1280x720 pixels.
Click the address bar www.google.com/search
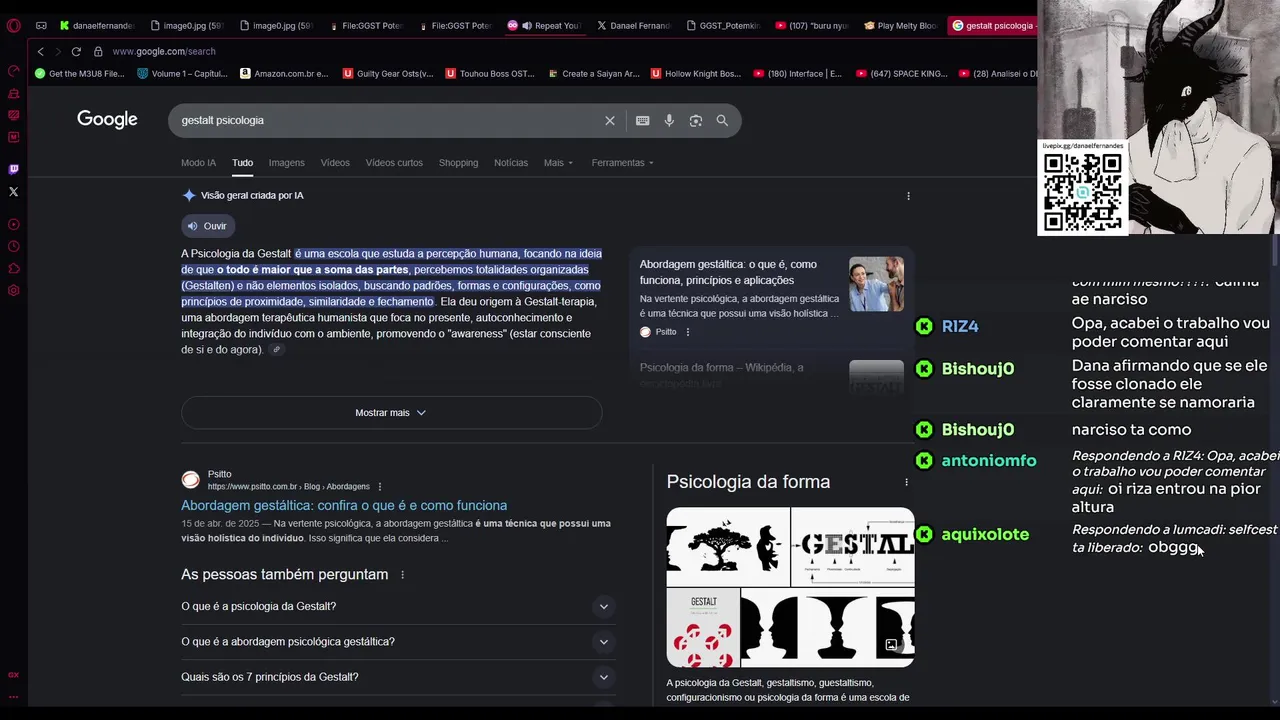click(164, 51)
